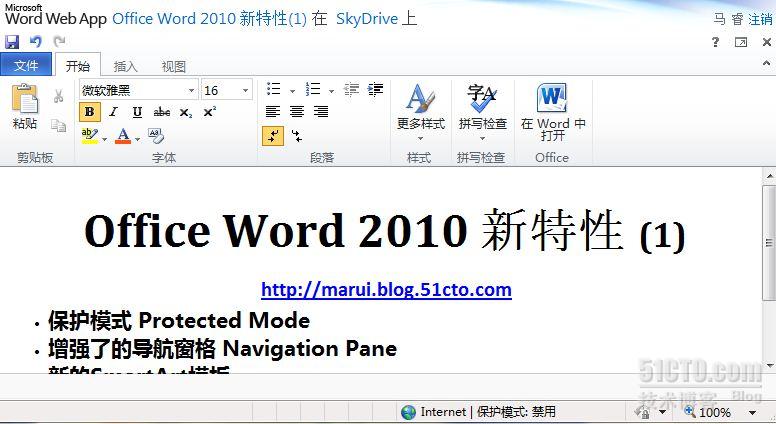This screenshot has width=776, height=424.
Task: Click the 马睿 user name
Action: [x=728, y=19]
